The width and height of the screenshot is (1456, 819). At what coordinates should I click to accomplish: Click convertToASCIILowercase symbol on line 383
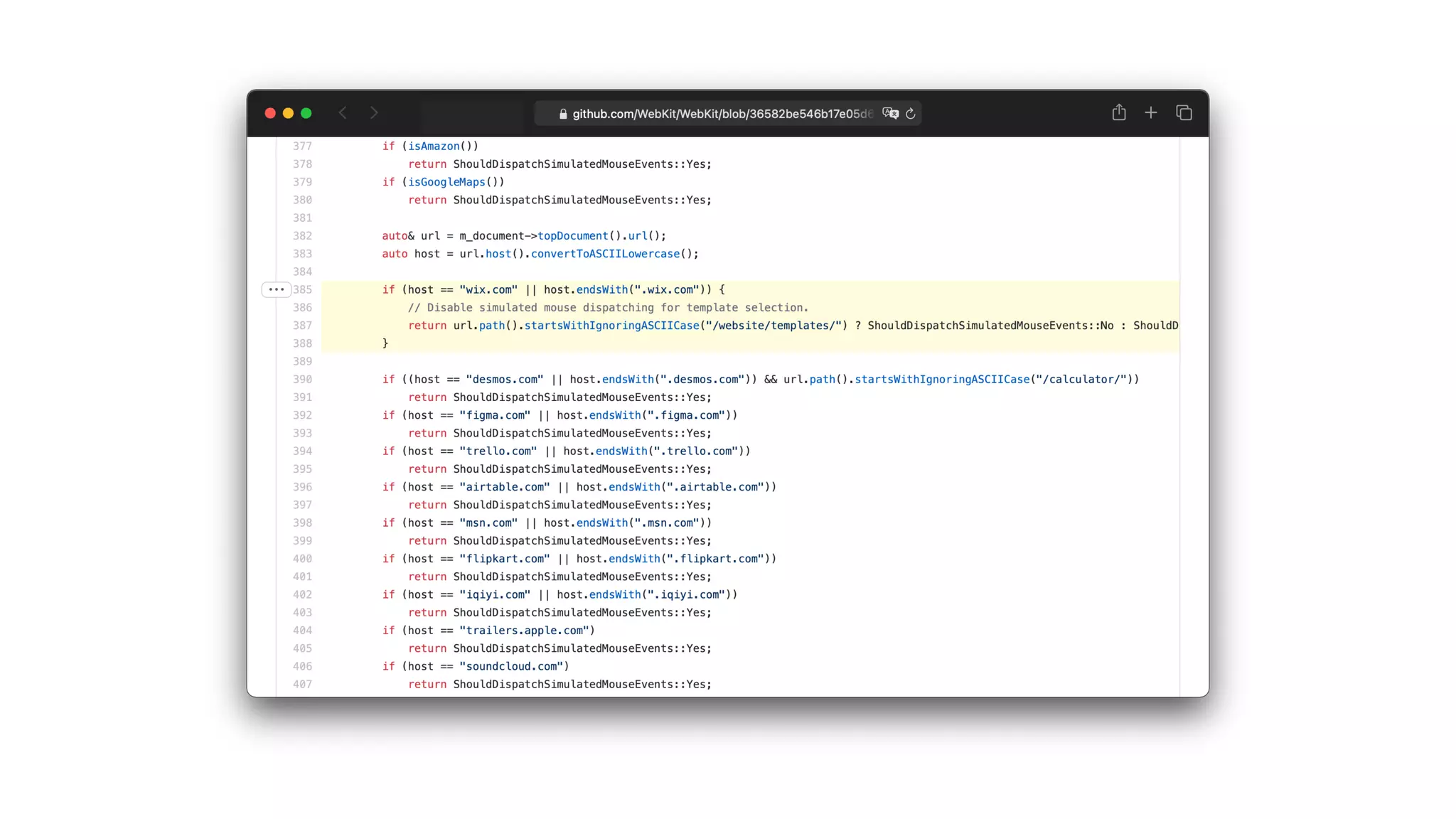point(605,254)
